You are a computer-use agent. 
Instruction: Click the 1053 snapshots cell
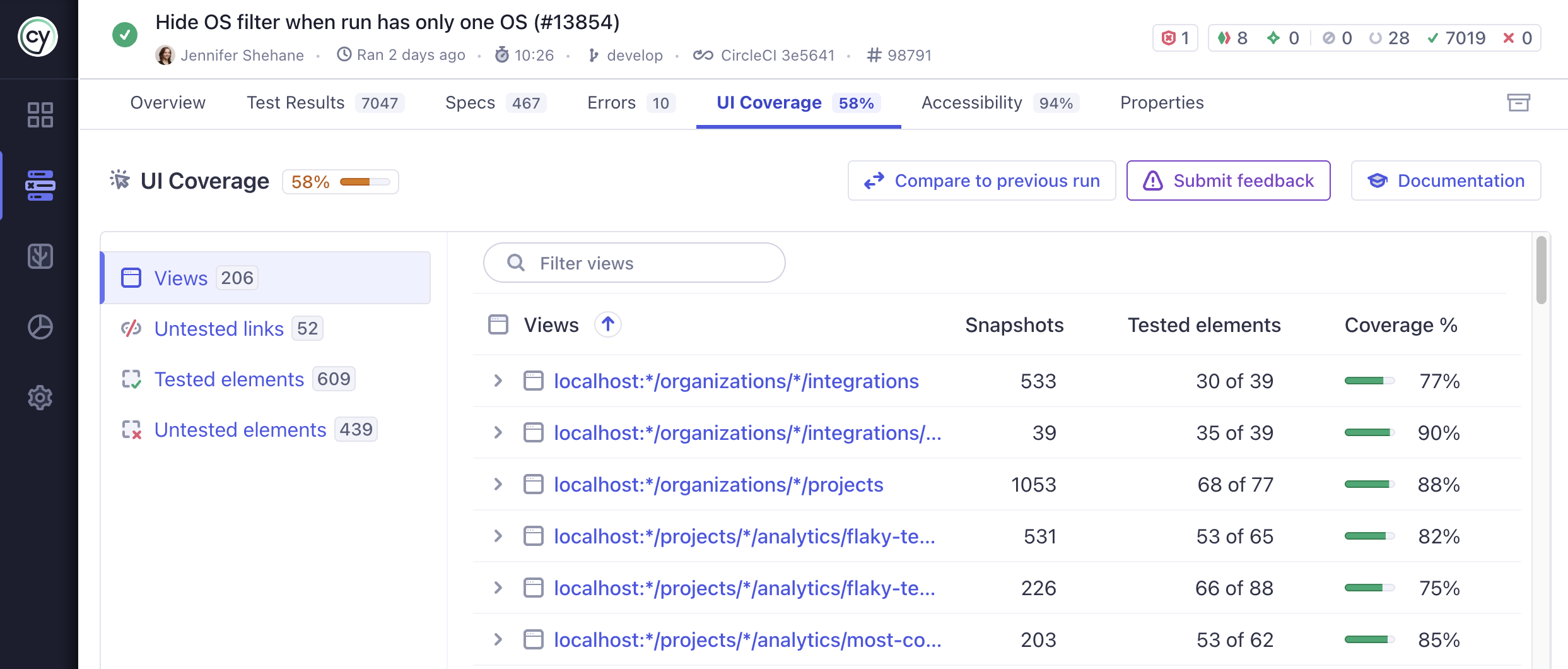point(1033,484)
